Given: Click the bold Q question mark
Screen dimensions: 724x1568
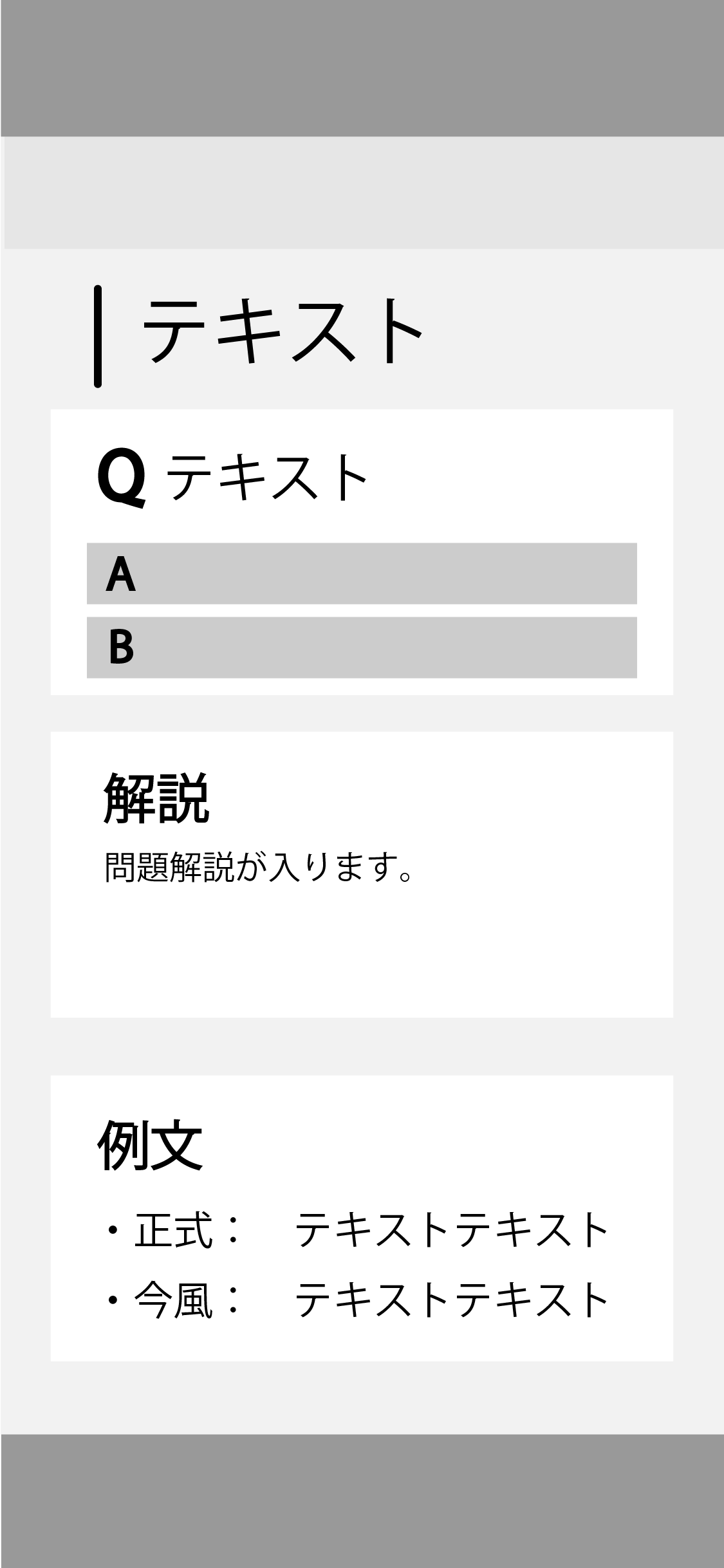Looking at the screenshot, I should 122,479.
